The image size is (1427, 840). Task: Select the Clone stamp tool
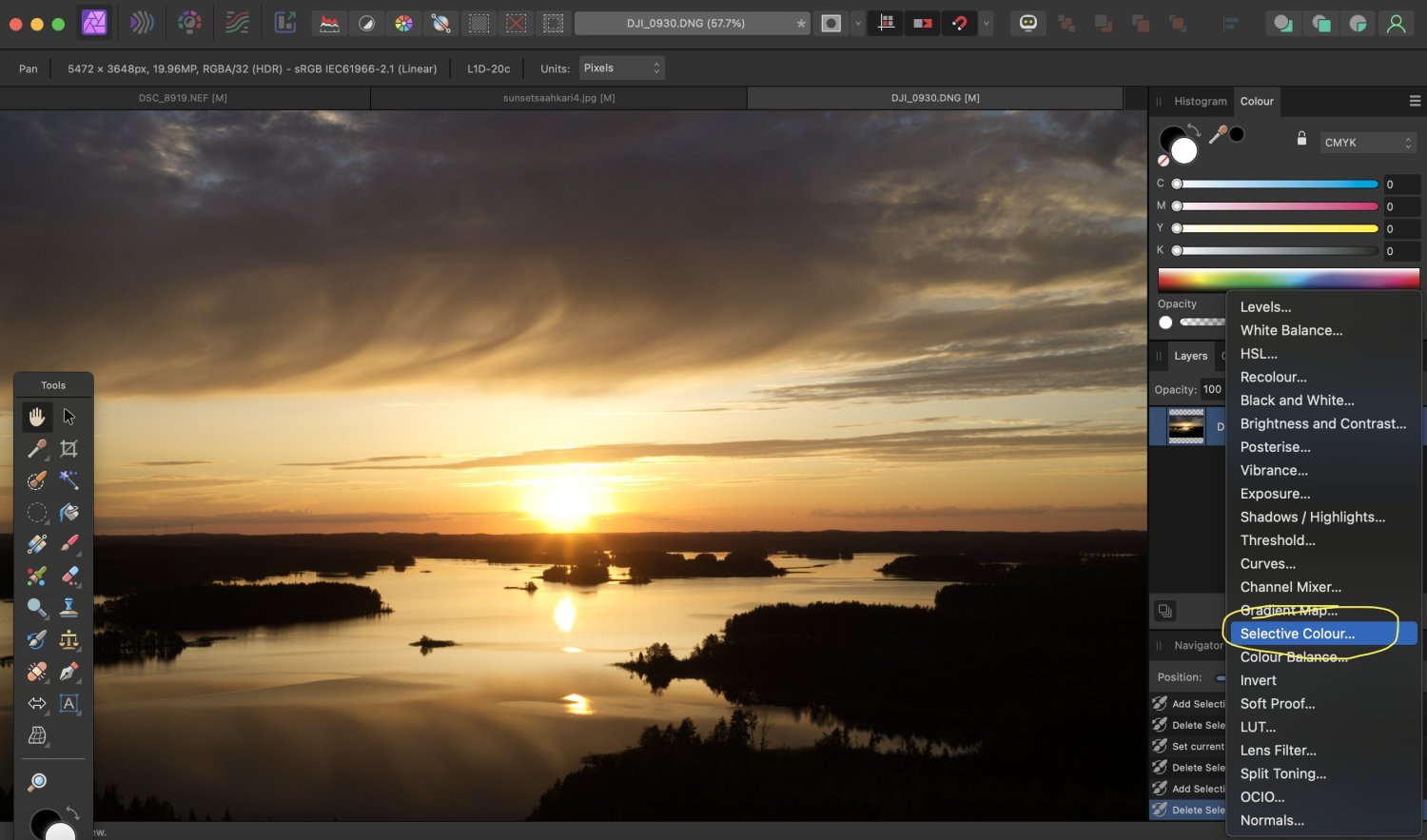68,607
